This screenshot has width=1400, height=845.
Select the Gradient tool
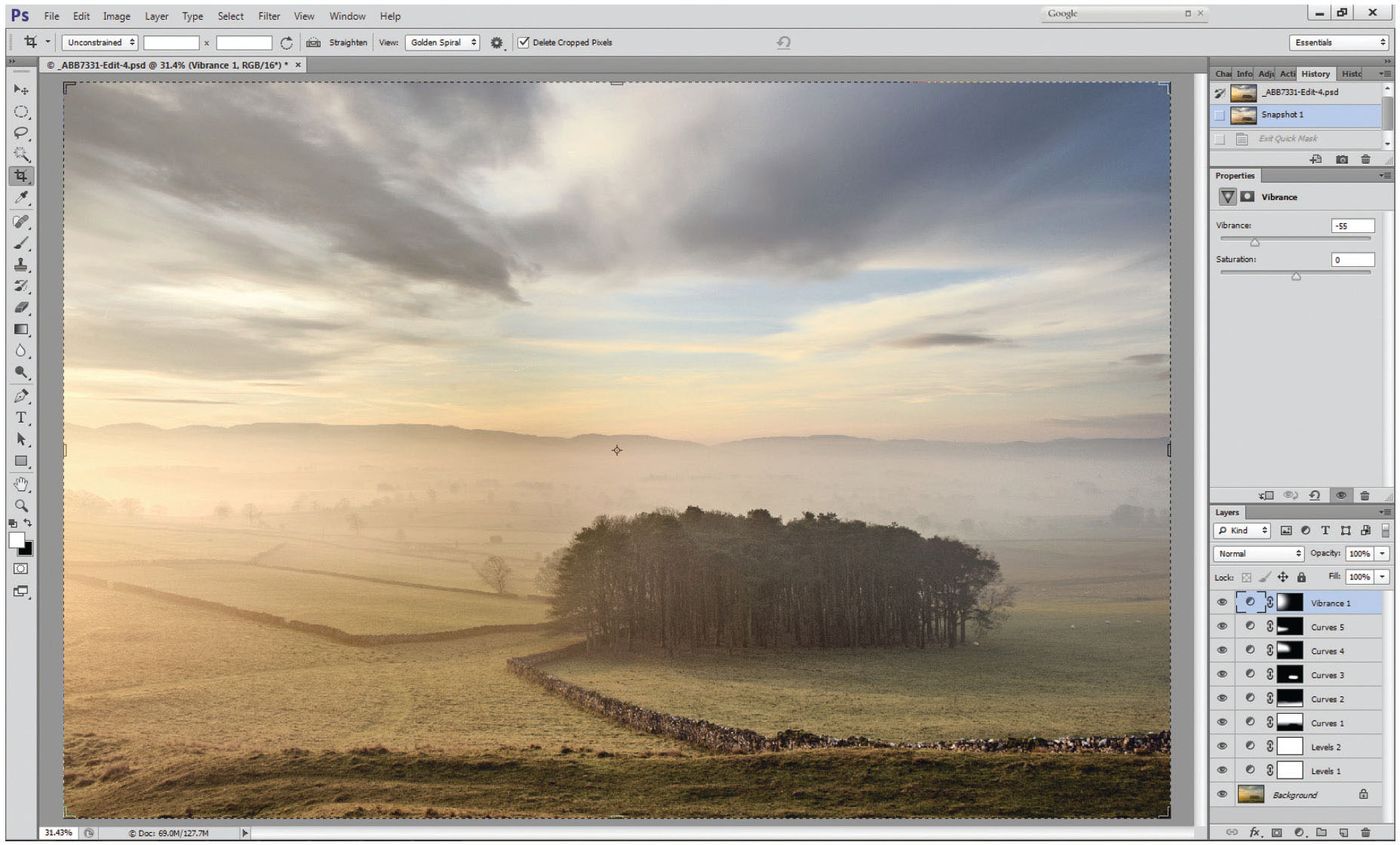(x=20, y=330)
